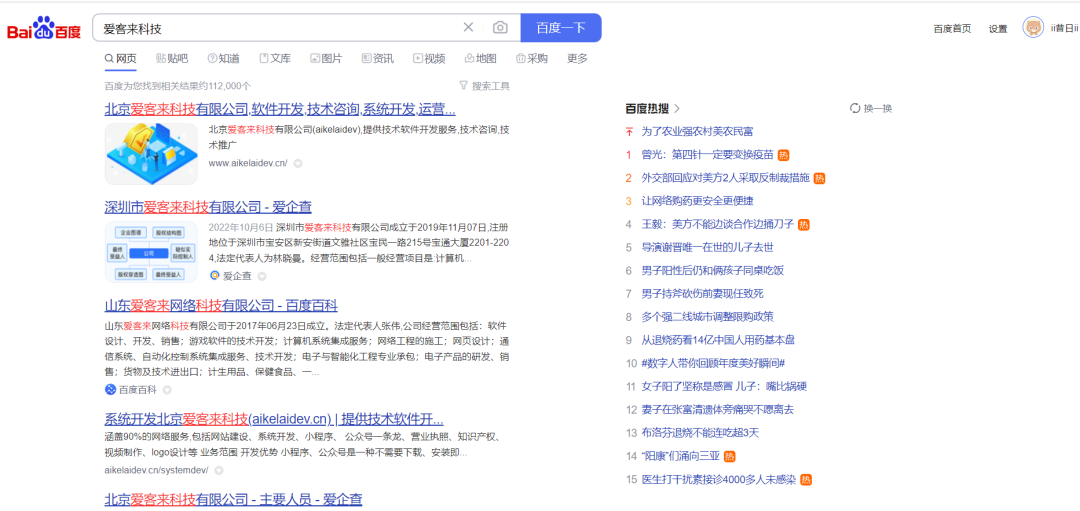The width and height of the screenshot is (1080, 511).
Task: Click 爱企查 source under Shenzhen result
Action: click(x=231, y=276)
